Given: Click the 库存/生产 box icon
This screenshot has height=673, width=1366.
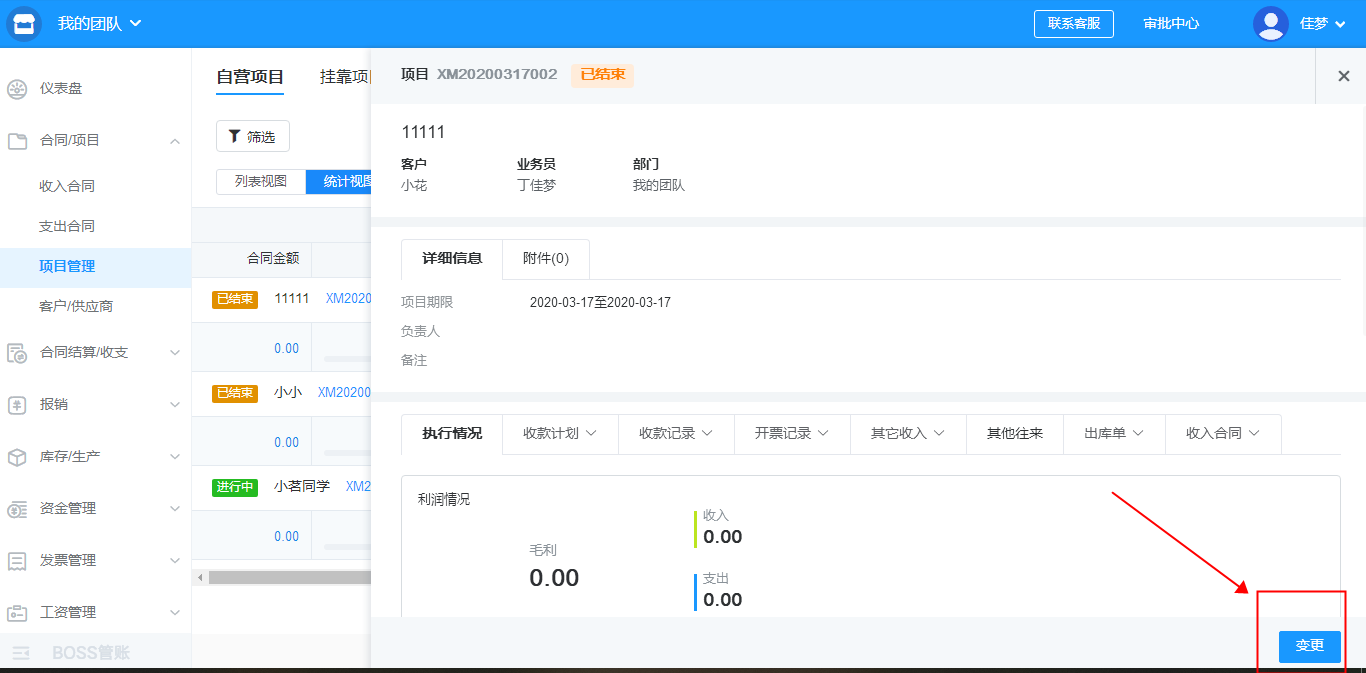Looking at the screenshot, I should coord(17,457).
